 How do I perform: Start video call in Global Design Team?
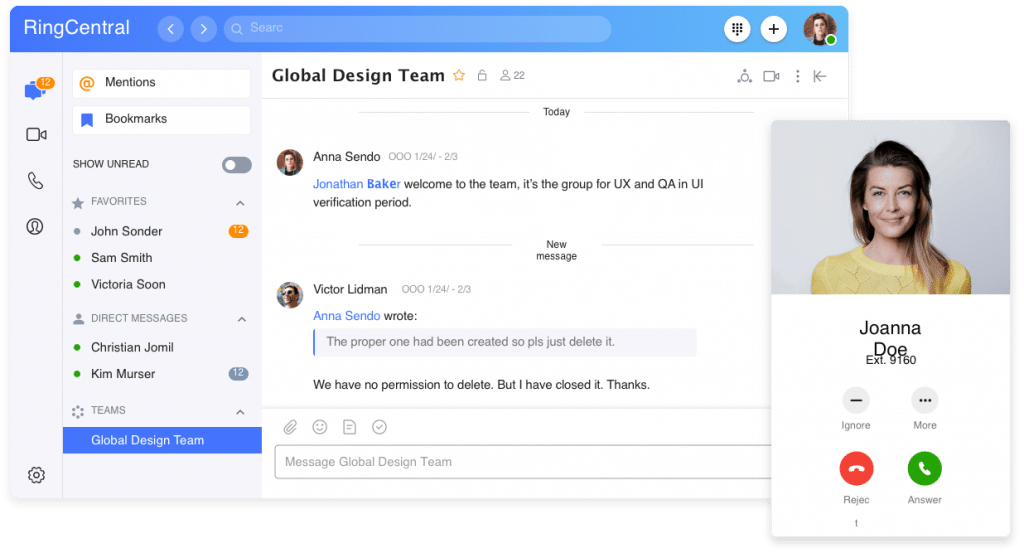(771, 76)
